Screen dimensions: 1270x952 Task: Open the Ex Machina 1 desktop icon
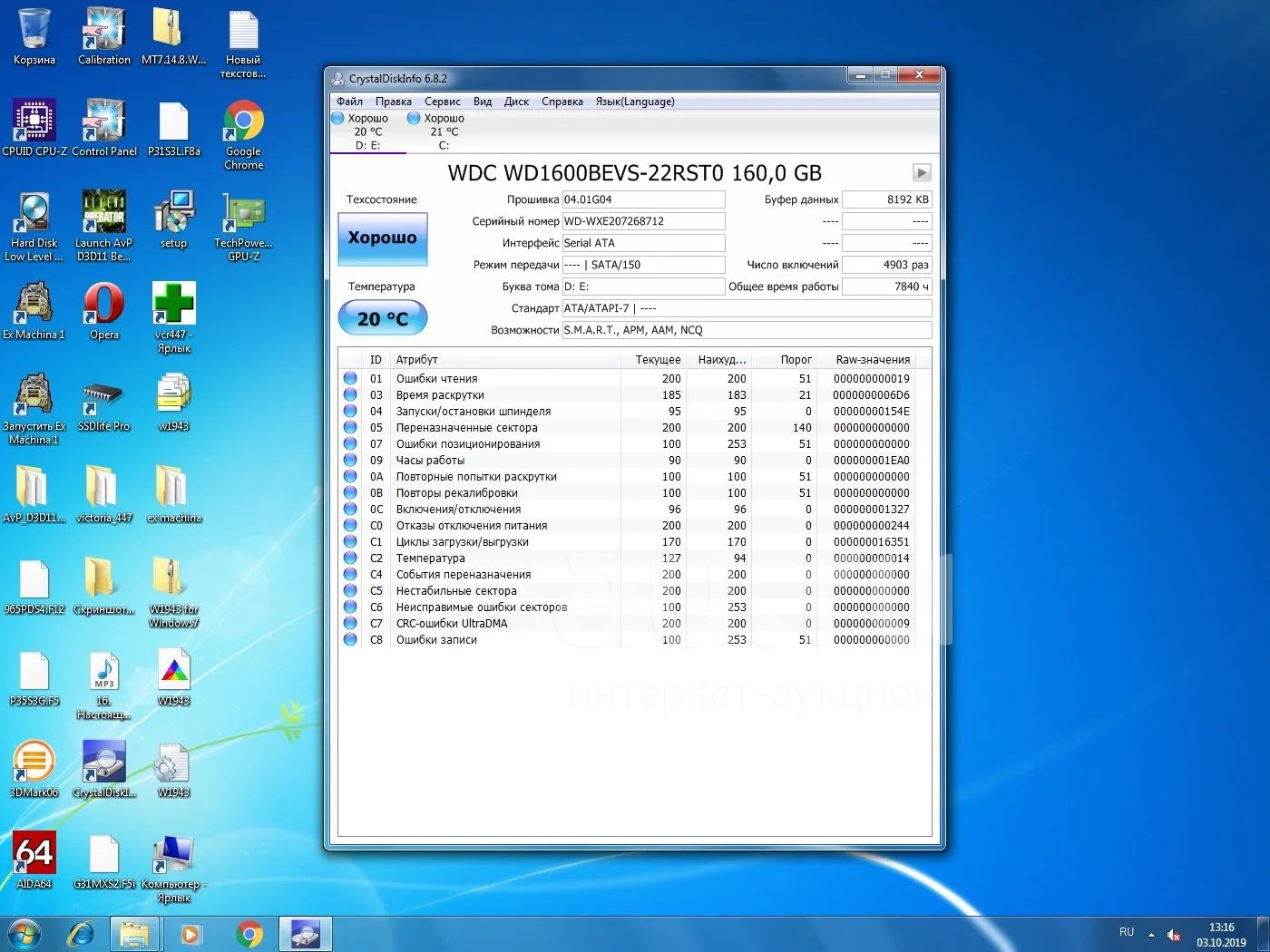point(34,311)
